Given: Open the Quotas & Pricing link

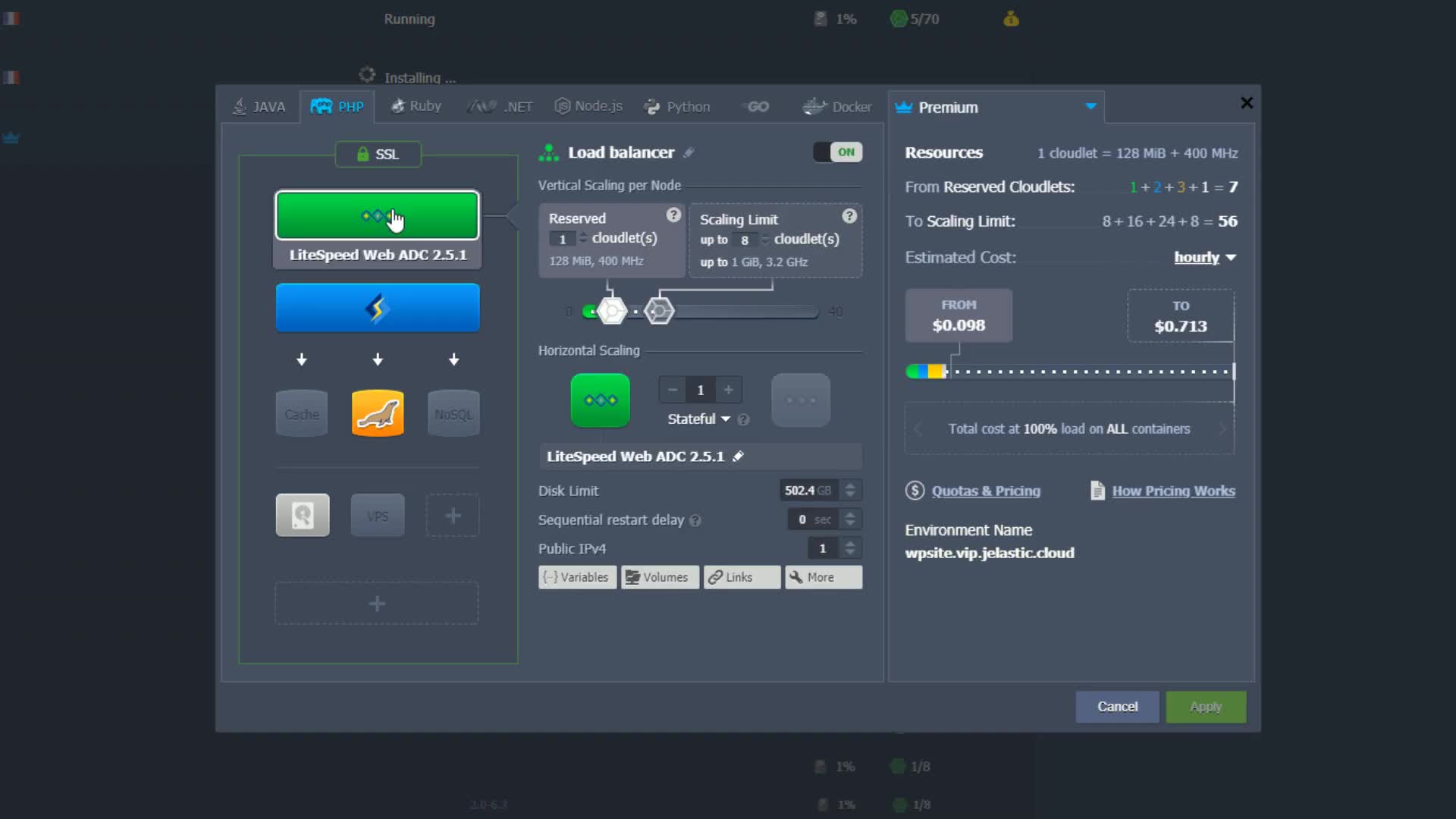Looking at the screenshot, I should point(986,491).
